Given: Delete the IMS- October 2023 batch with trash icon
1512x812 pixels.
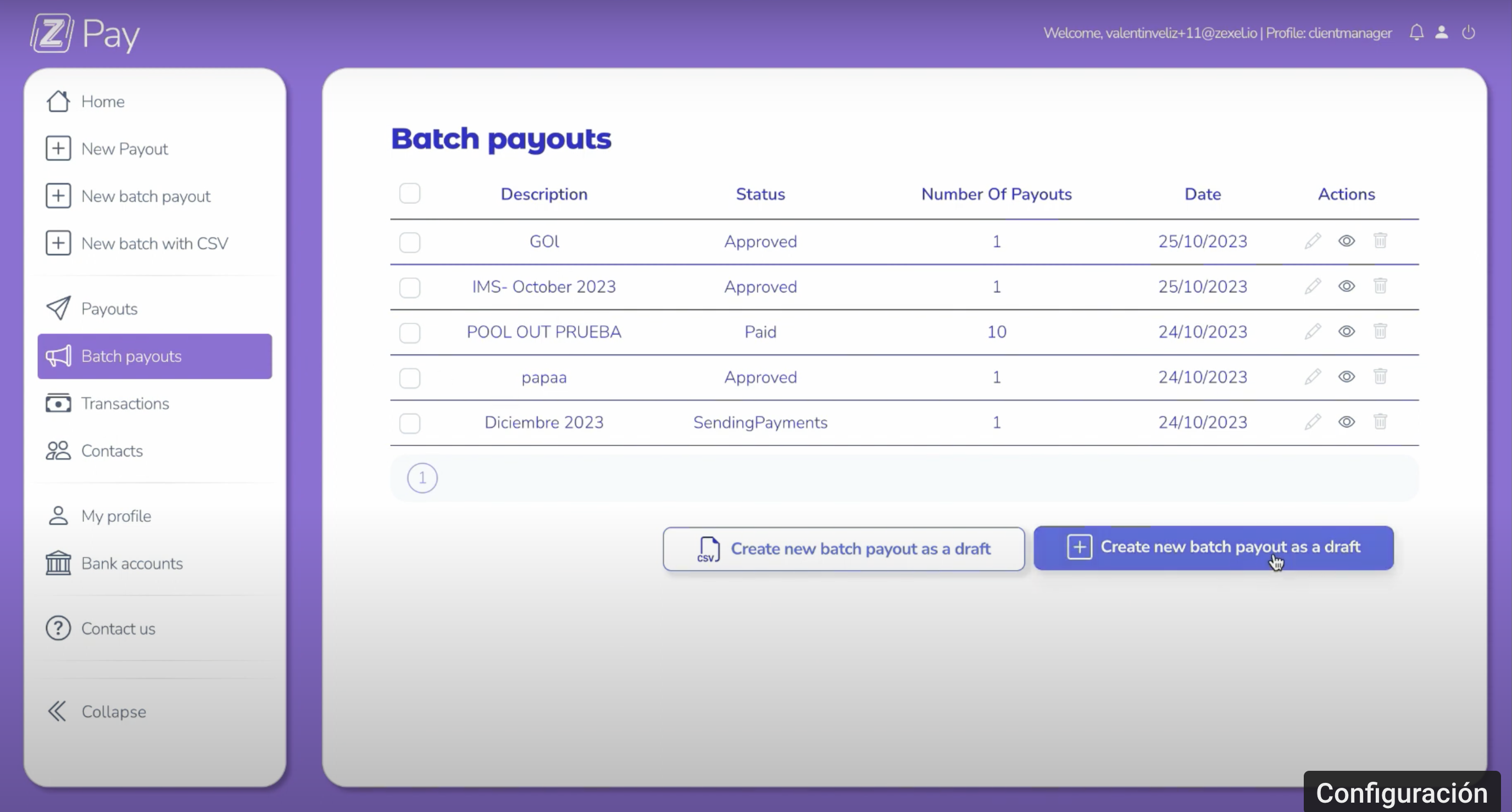Looking at the screenshot, I should tap(1380, 286).
